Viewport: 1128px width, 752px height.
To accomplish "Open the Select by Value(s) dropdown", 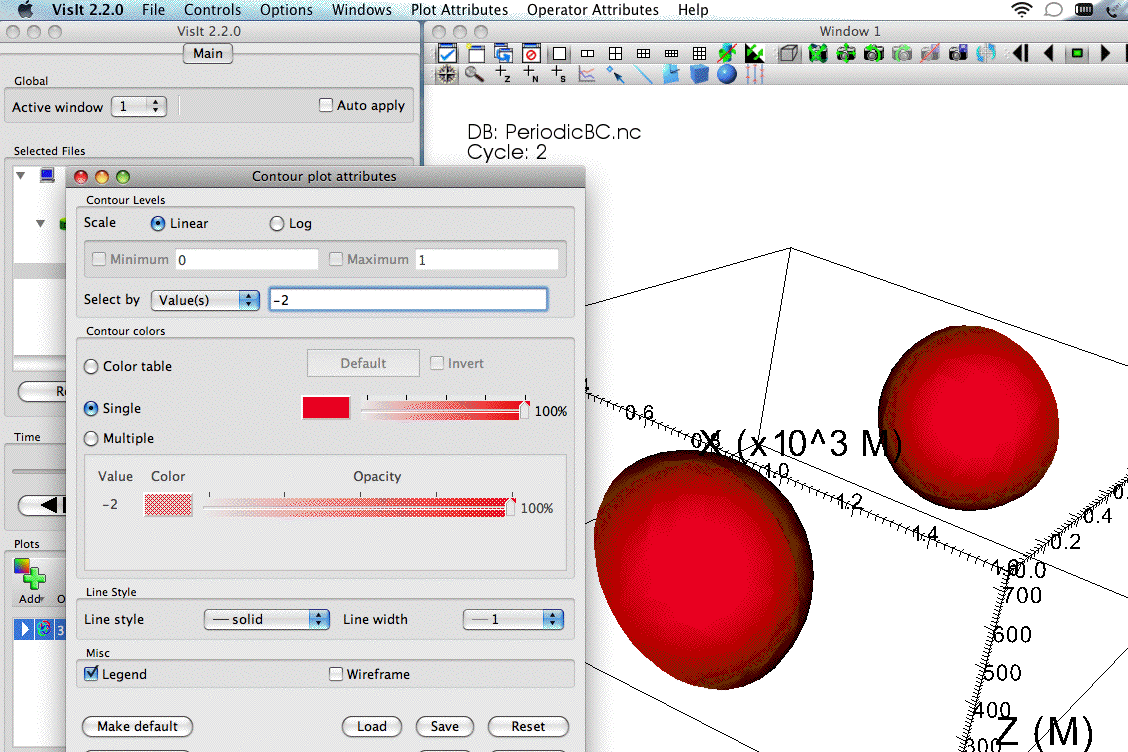I will click(205, 300).
